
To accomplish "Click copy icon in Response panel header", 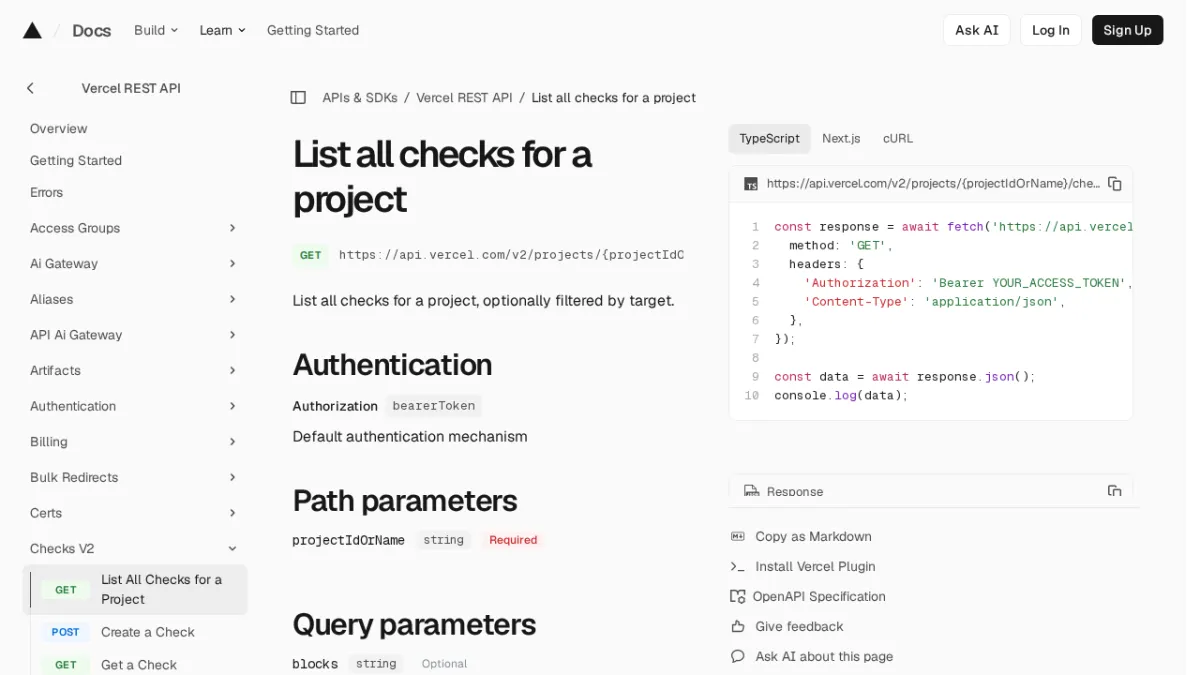I will pyautogui.click(x=1115, y=491).
